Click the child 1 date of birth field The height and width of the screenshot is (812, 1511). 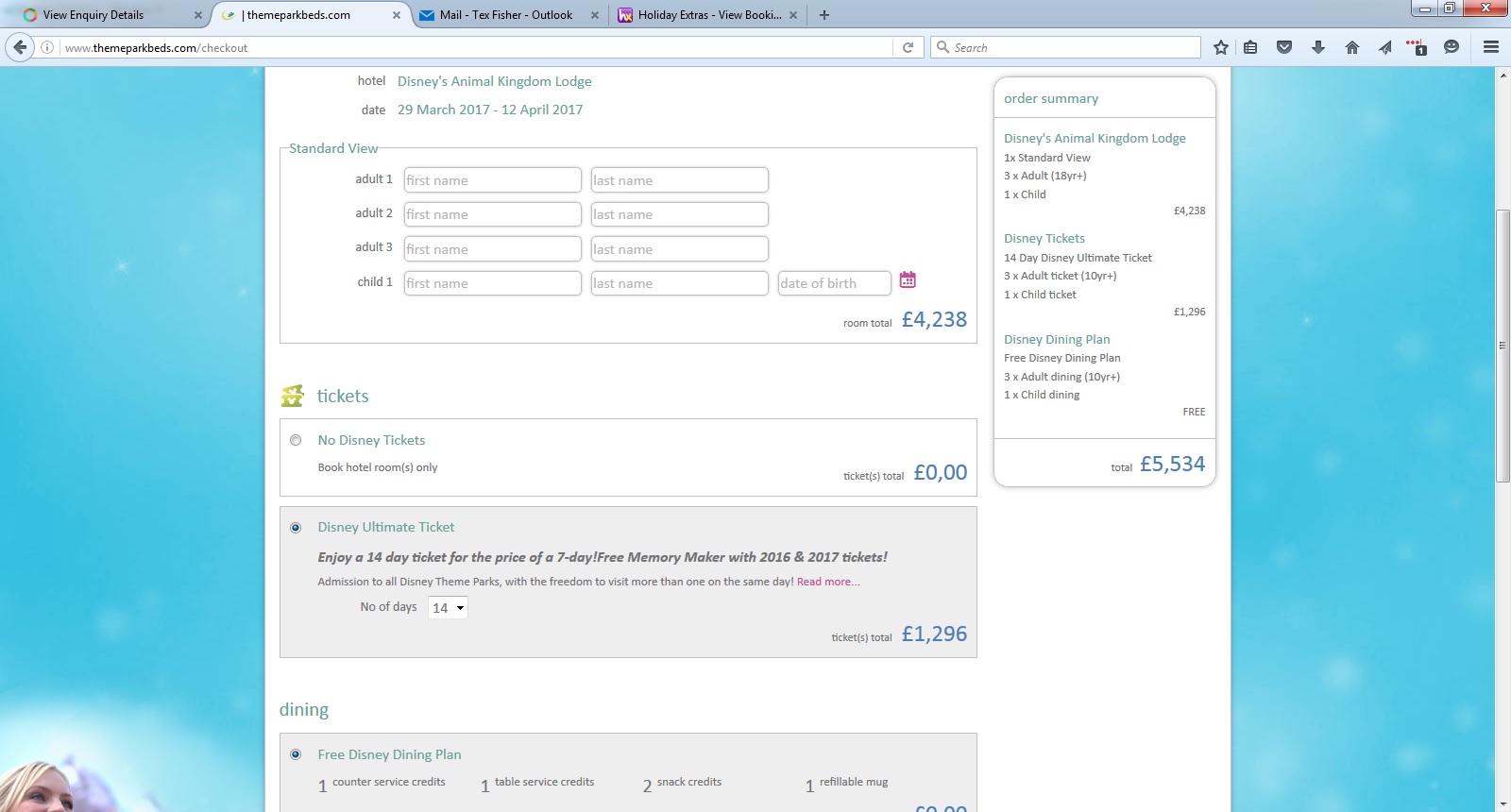[834, 283]
